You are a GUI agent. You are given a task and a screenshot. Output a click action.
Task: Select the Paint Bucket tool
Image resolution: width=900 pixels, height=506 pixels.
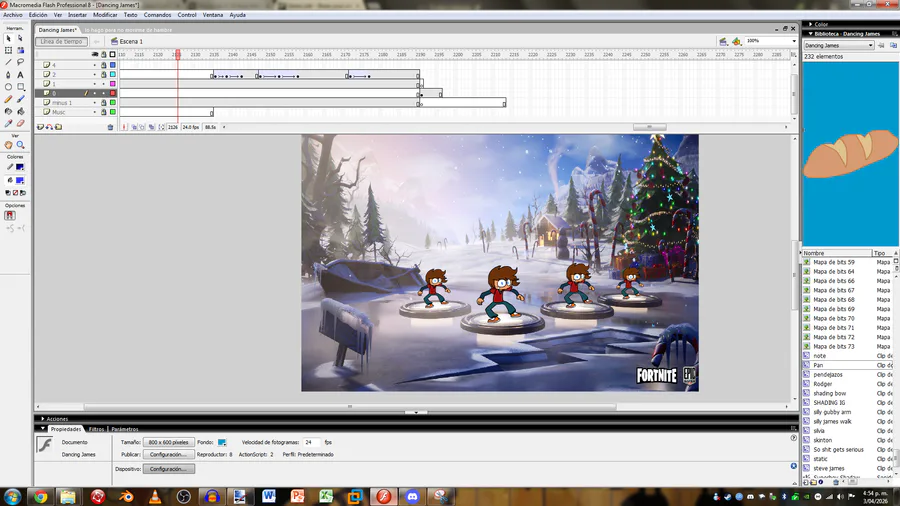point(21,111)
